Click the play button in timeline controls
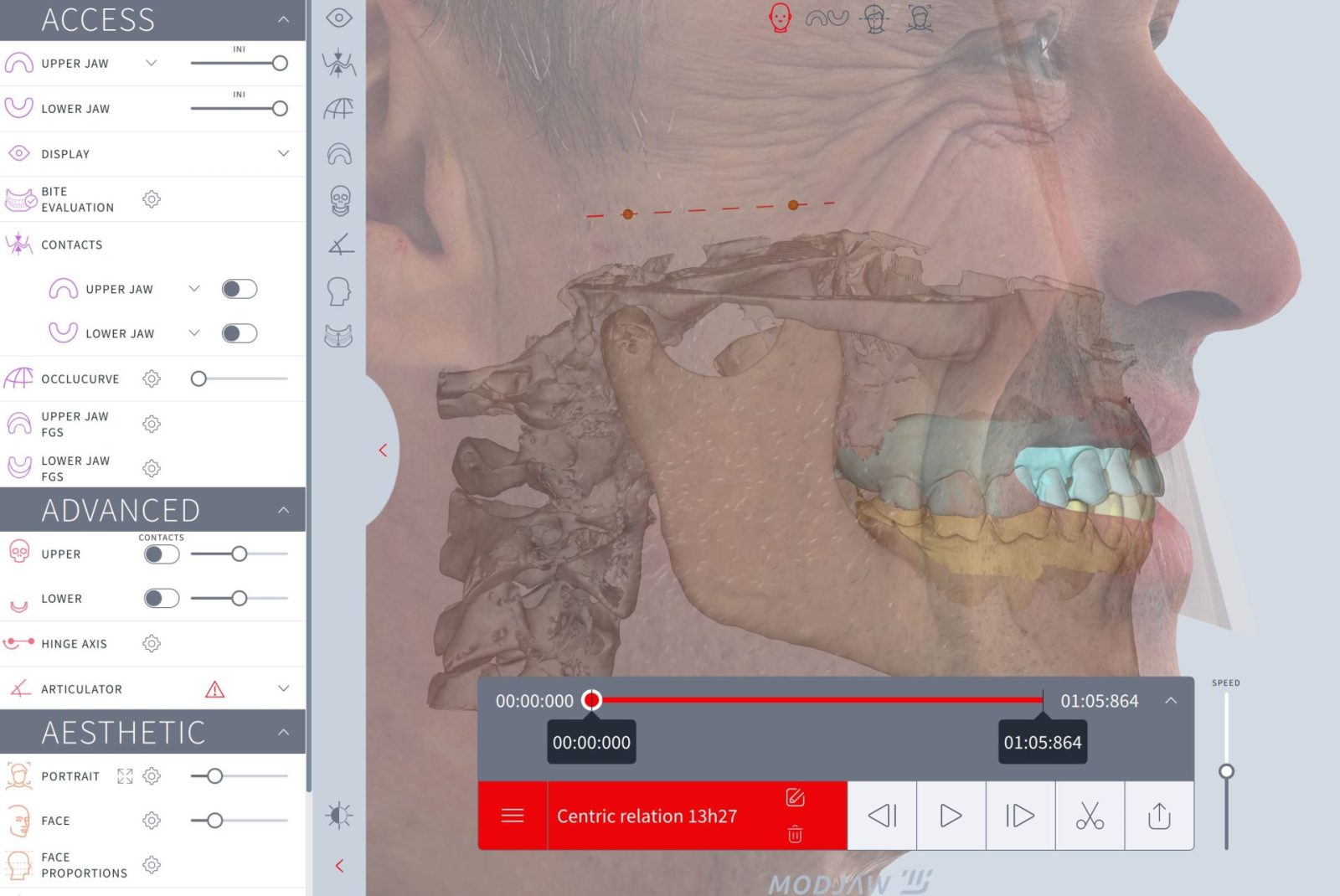This screenshot has height=896, width=1340. (951, 816)
